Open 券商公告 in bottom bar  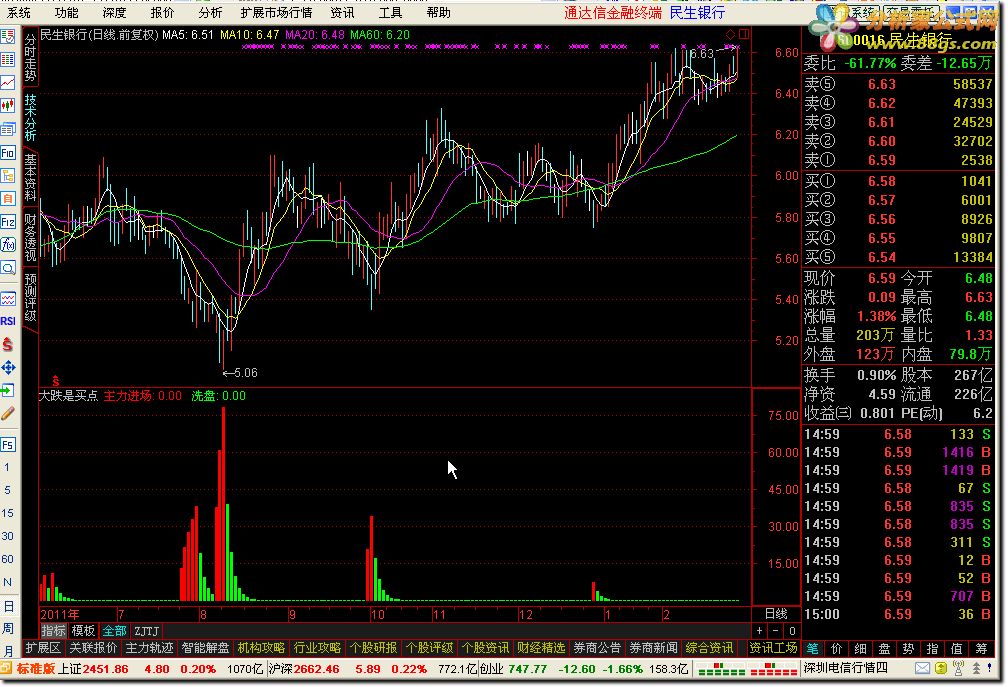click(598, 648)
